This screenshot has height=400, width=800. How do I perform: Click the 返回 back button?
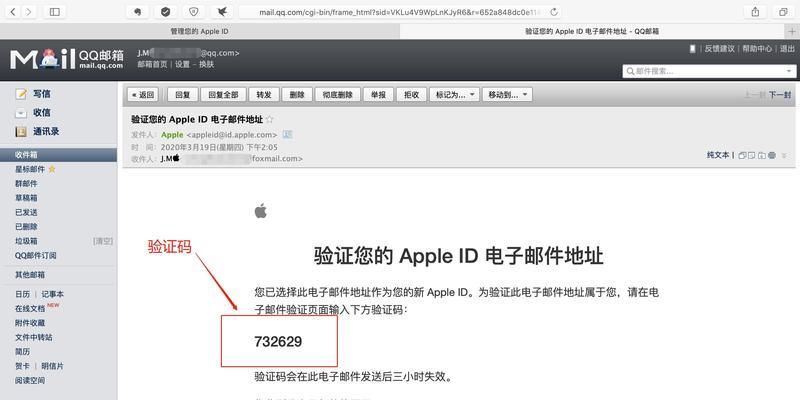click(143, 94)
